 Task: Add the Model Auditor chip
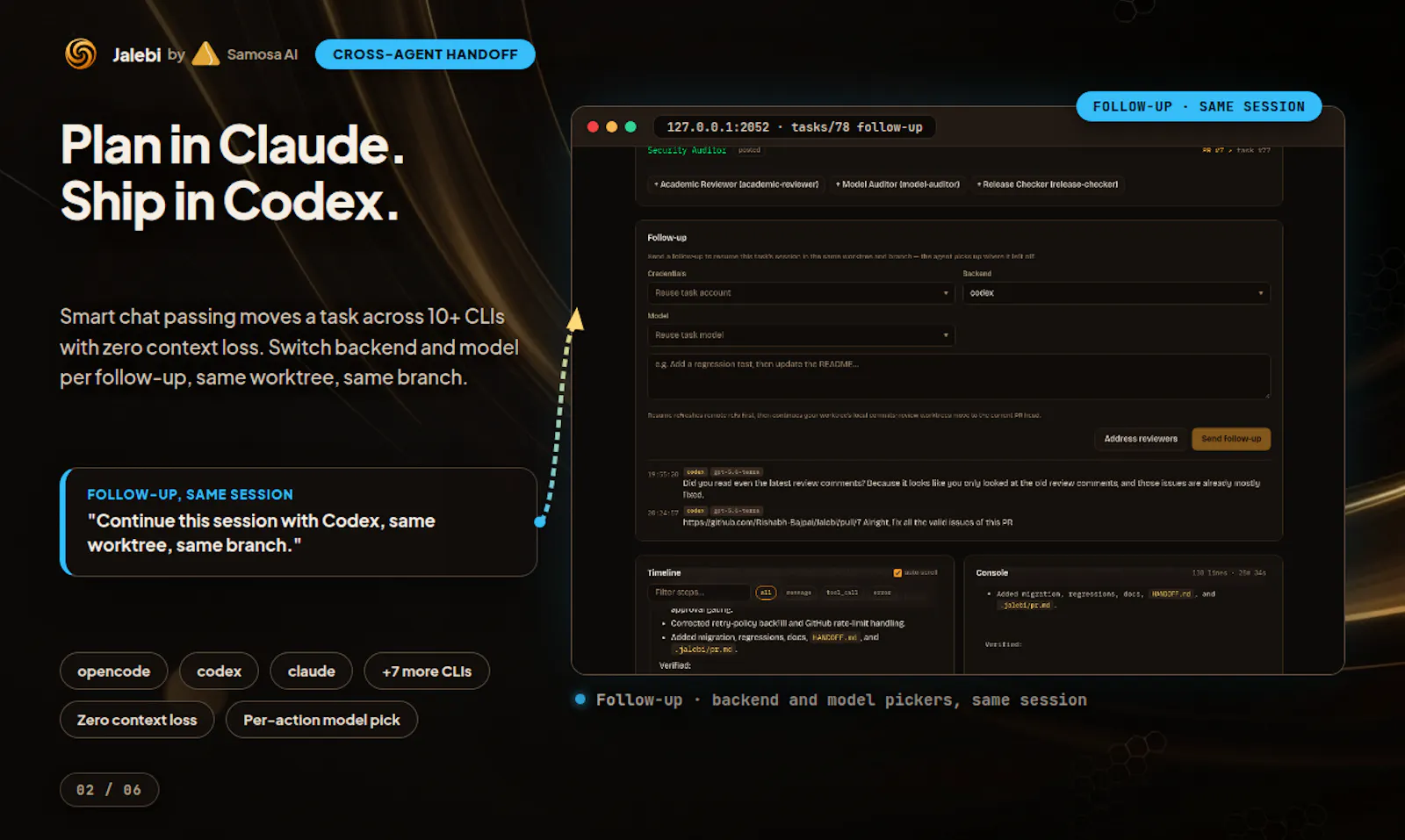[897, 184]
